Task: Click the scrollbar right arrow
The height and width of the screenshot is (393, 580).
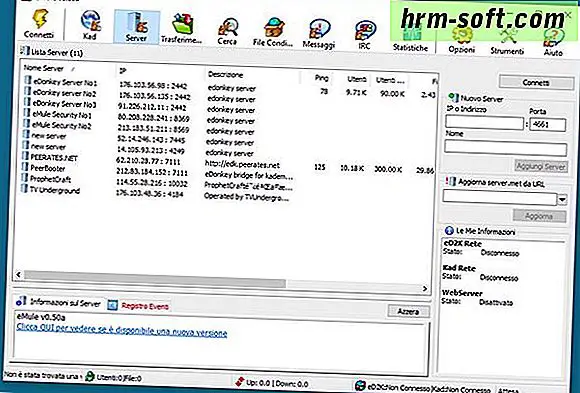Action: (425, 288)
